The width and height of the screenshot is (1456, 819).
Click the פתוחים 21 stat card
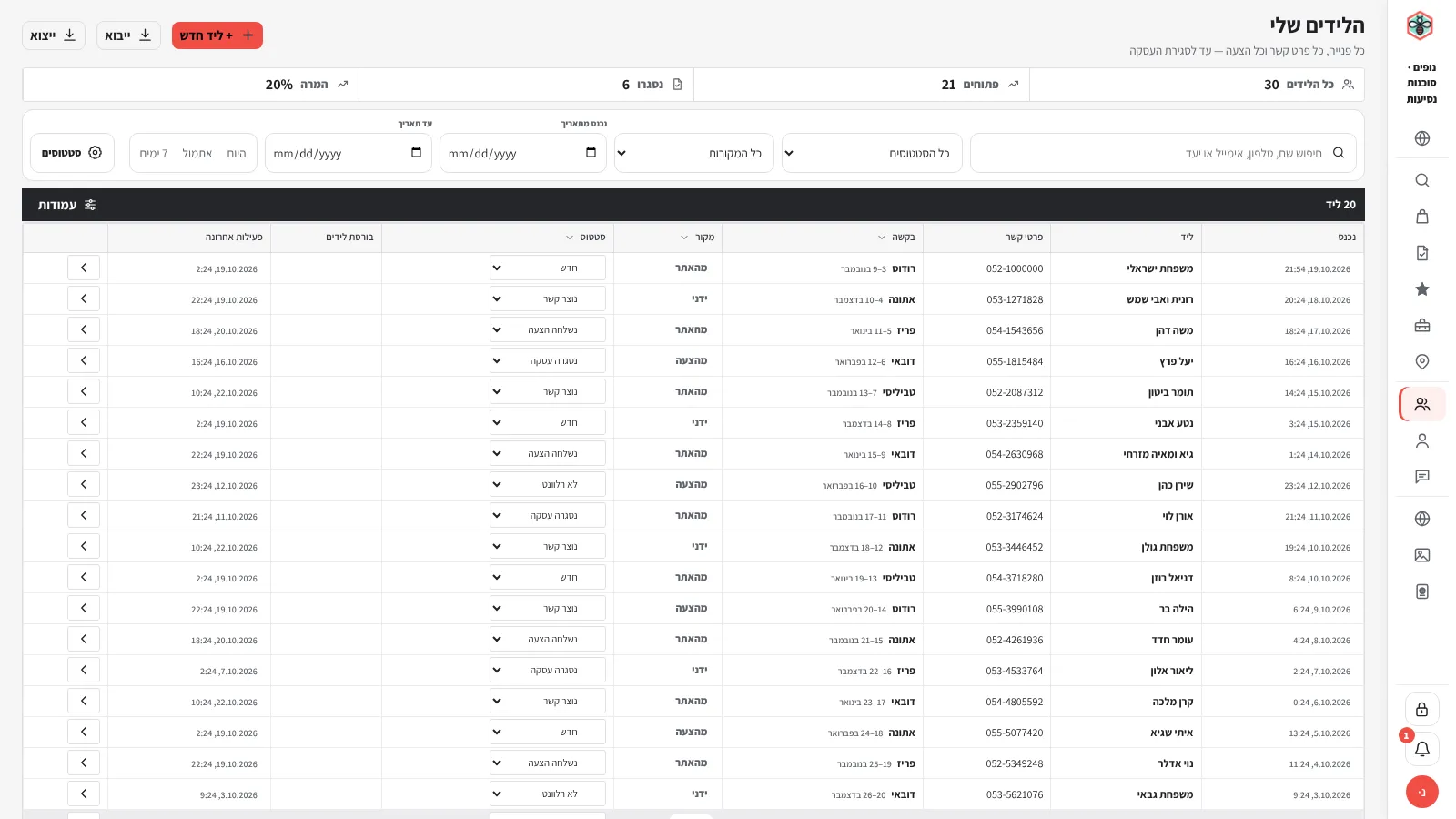(862, 85)
